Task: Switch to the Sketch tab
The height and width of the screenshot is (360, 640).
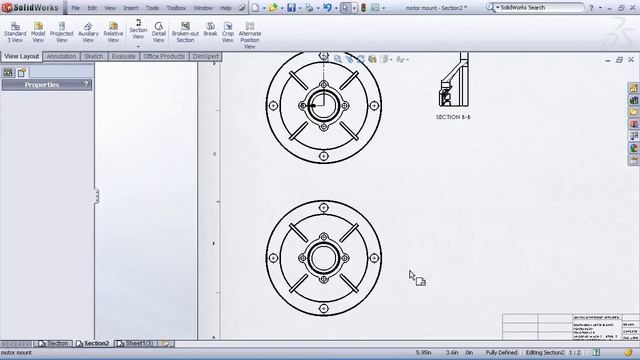Action: click(x=94, y=56)
